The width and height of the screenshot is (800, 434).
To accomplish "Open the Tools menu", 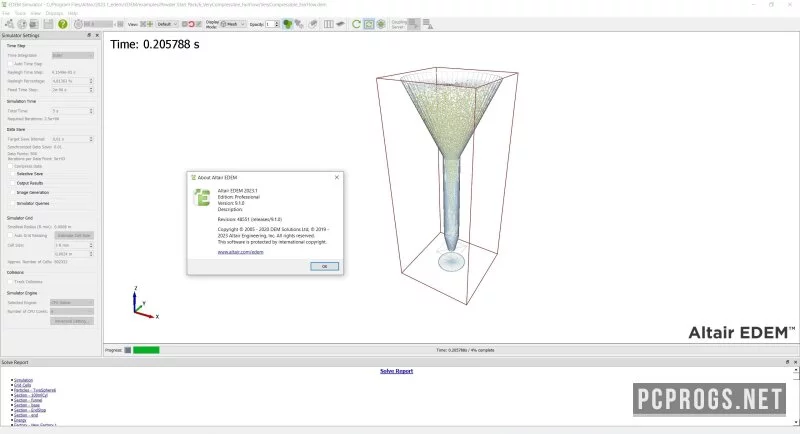I will tap(20, 13).
